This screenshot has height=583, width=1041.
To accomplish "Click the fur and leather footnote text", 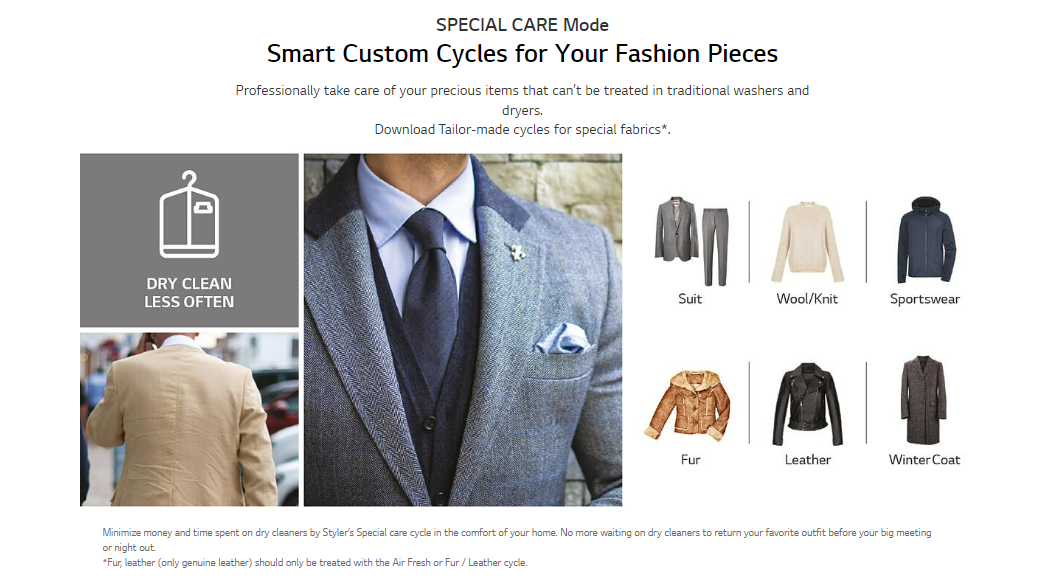I will click(314, 563).
